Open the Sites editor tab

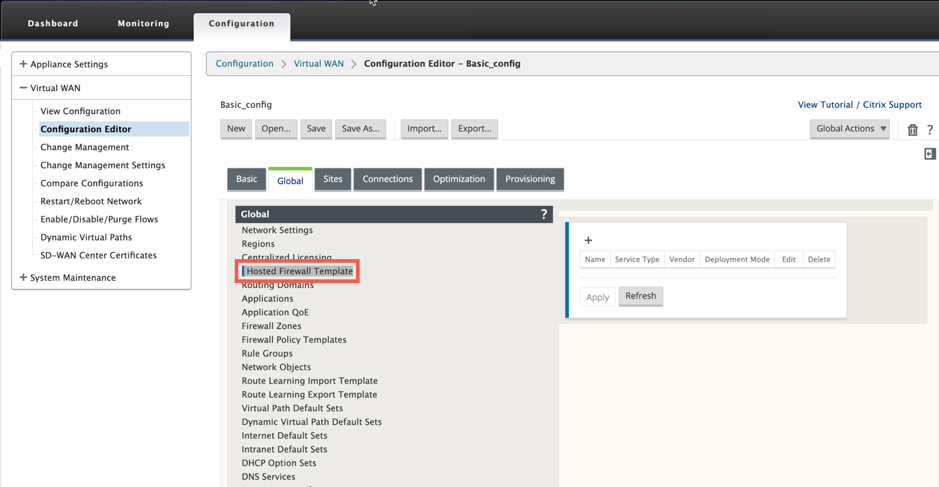click(x=332, y=179)
